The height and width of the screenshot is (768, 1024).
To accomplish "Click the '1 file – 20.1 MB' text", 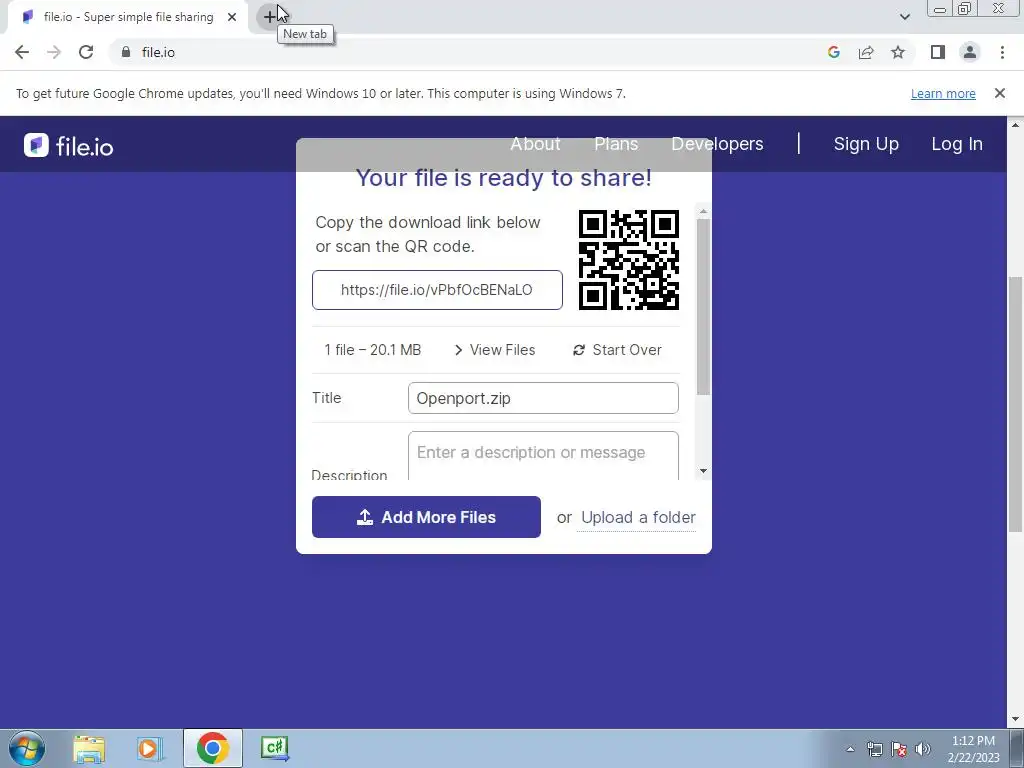I will [x=372, y=350].
